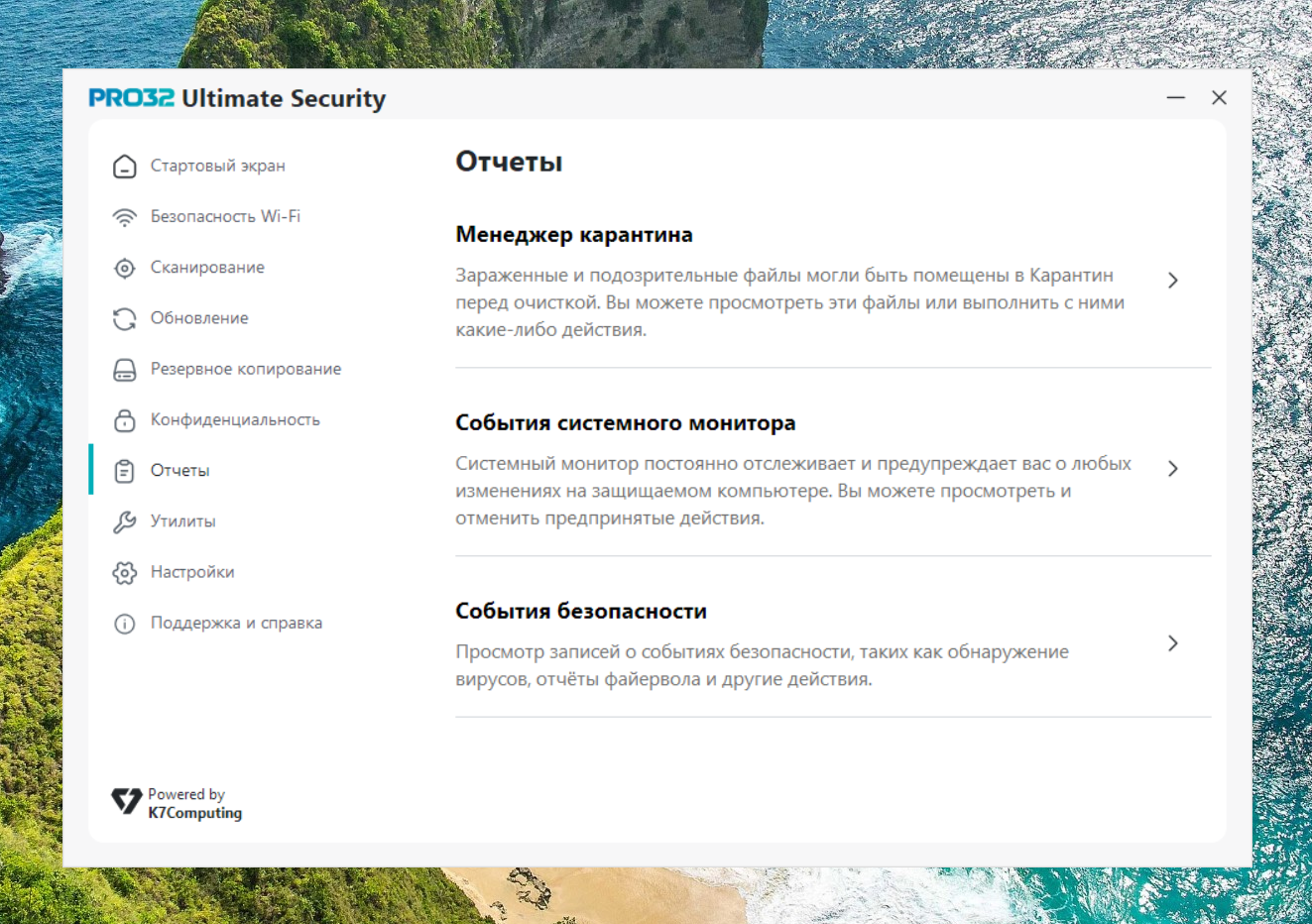Click the gear icon beside Настройки
The image size is (1312, 924).
coord(124,573)
